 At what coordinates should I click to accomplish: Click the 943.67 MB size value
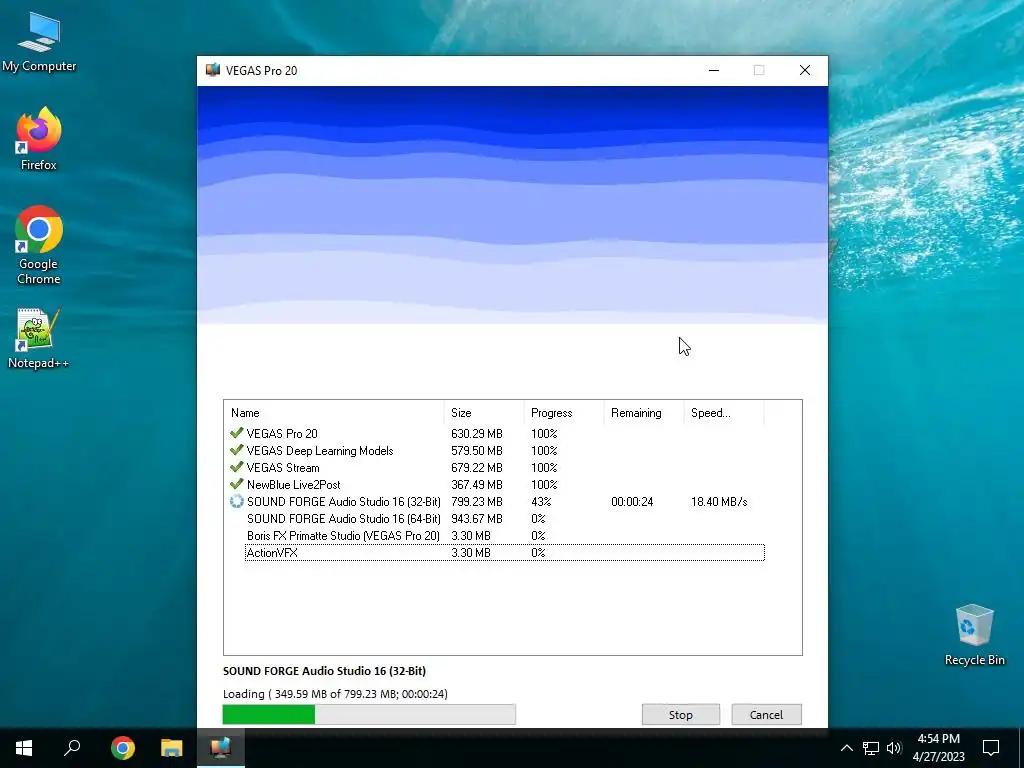coord(477,519)
